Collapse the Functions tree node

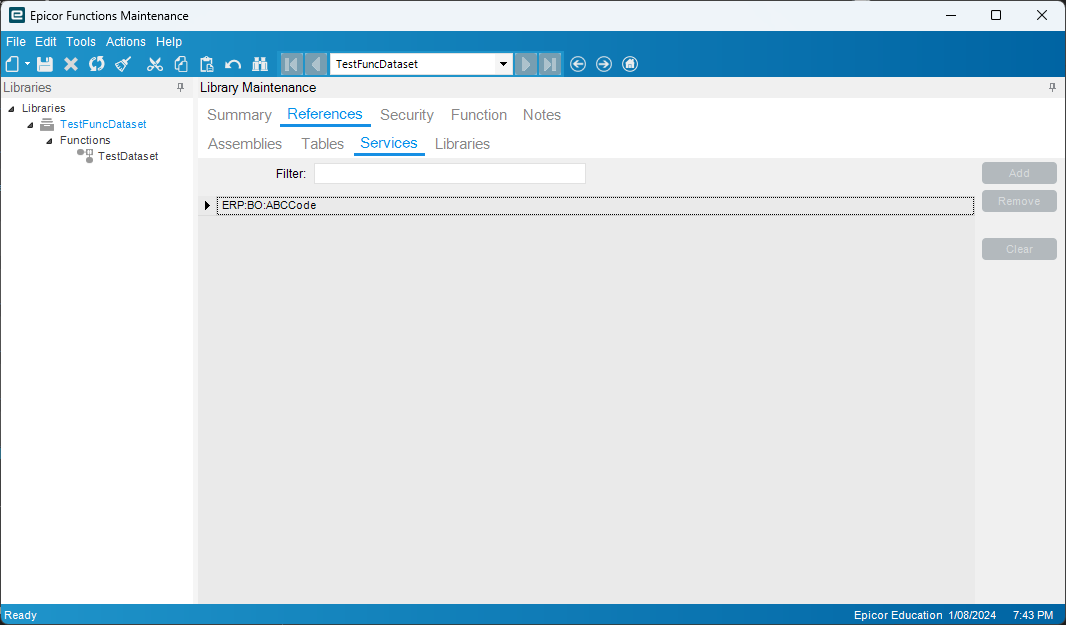pos(50,141)
